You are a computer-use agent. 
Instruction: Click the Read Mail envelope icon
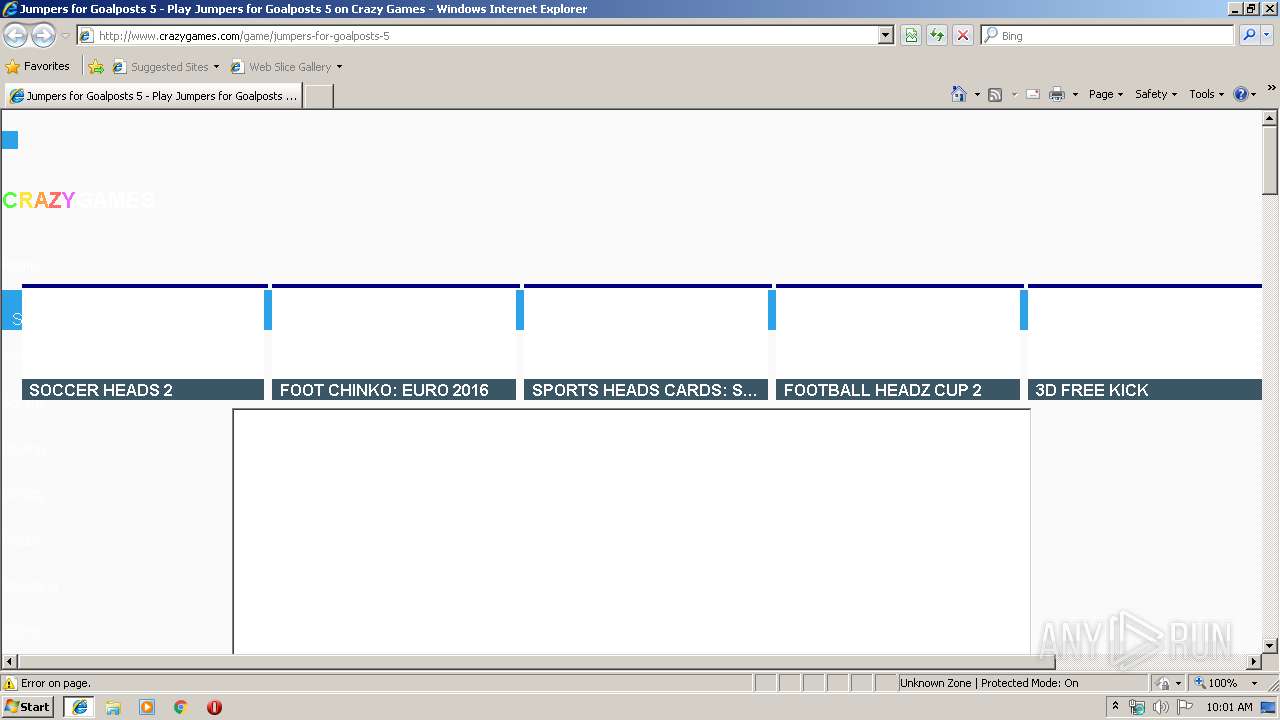pyautogui.click(x=1033, y=94)
